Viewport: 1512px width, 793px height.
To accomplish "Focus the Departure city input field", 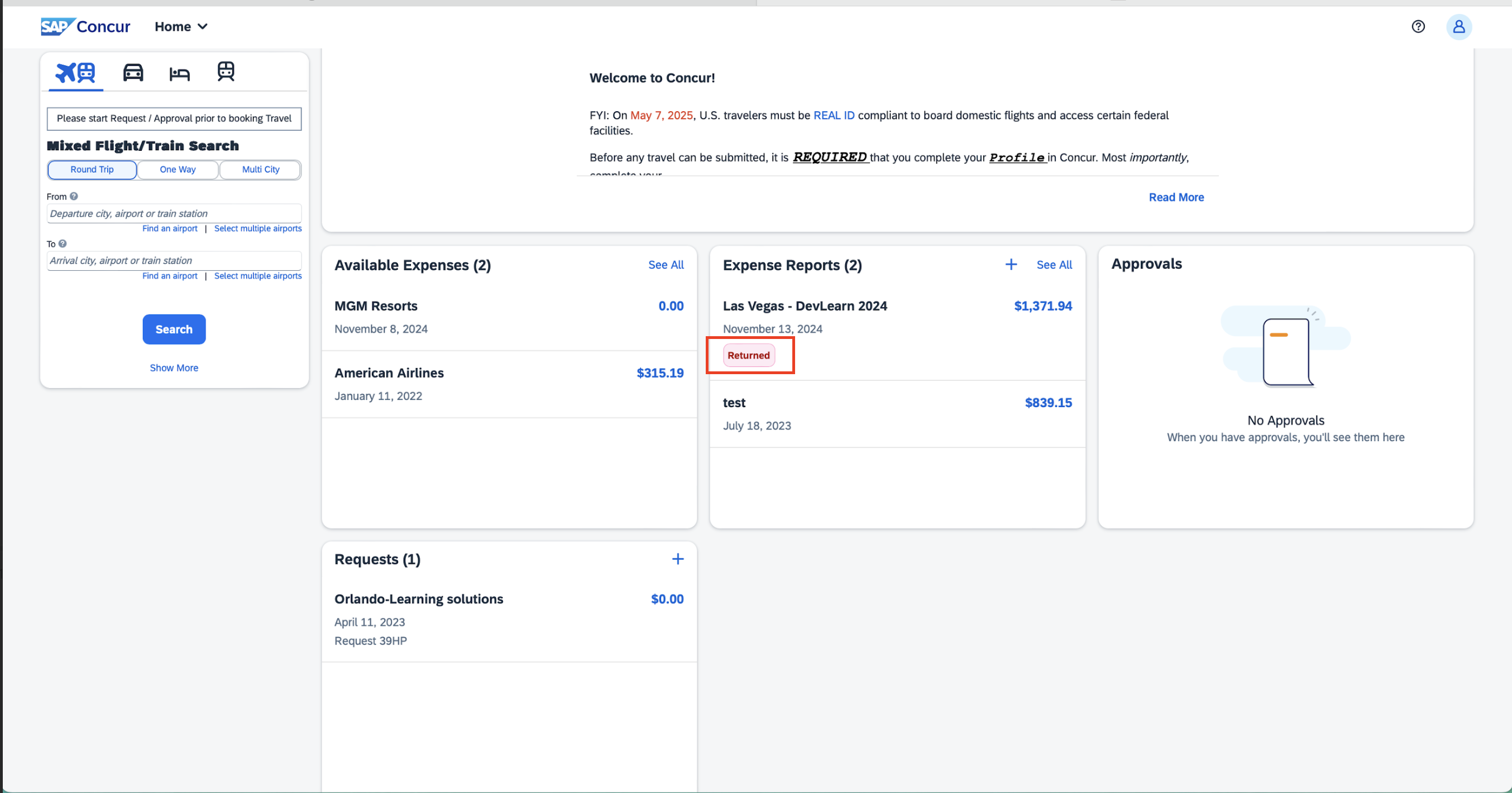I will [x=174, y=213].
